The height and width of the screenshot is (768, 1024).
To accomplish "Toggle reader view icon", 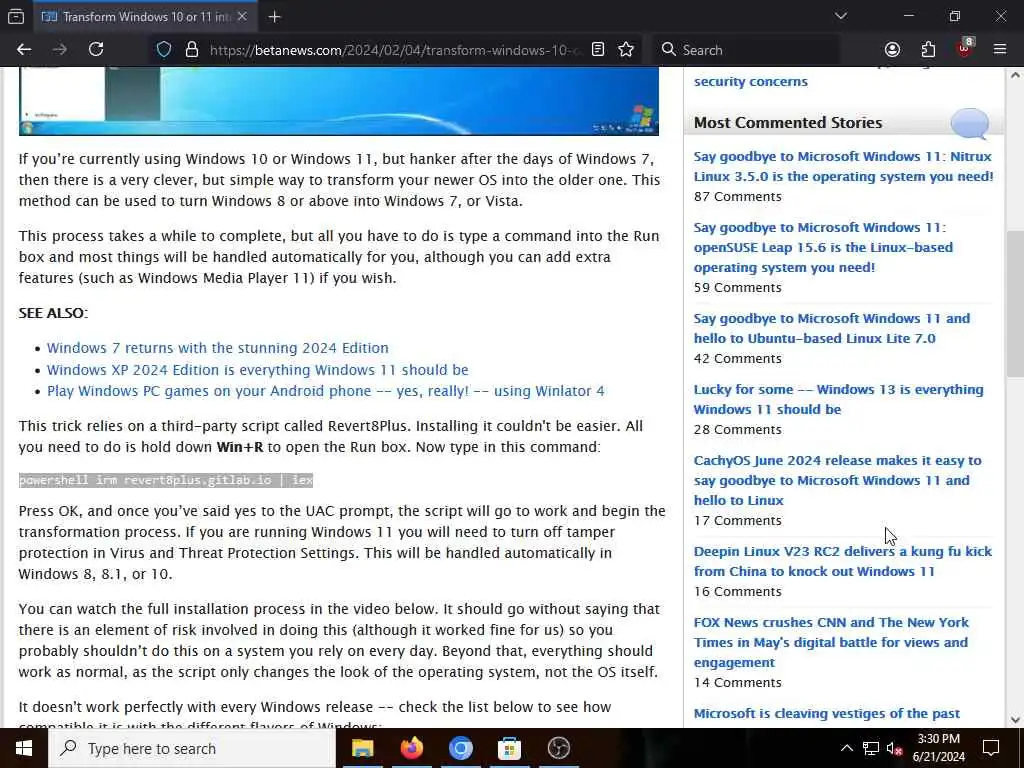I will pyautogui.click(x=598, y=50).
